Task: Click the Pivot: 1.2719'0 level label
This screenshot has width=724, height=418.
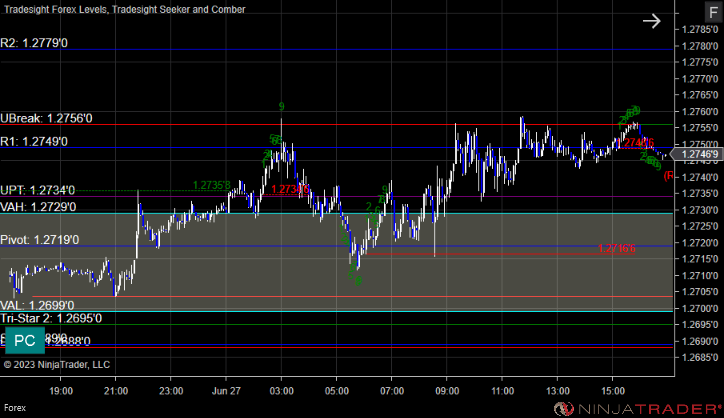Action: coord(40,240)
